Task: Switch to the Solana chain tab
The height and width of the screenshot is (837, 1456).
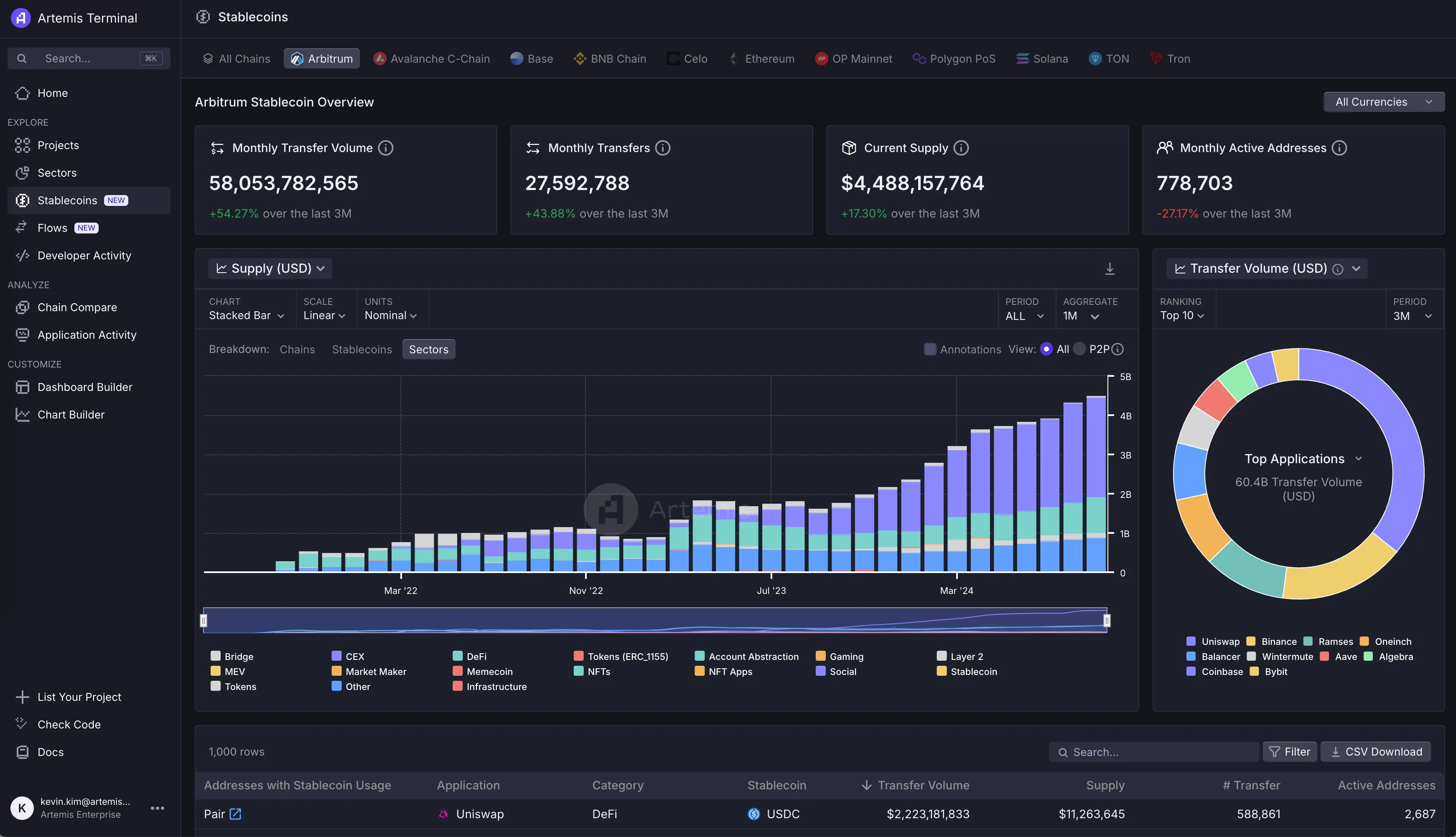Action: pyautogui.click(x=1042, y=58)
